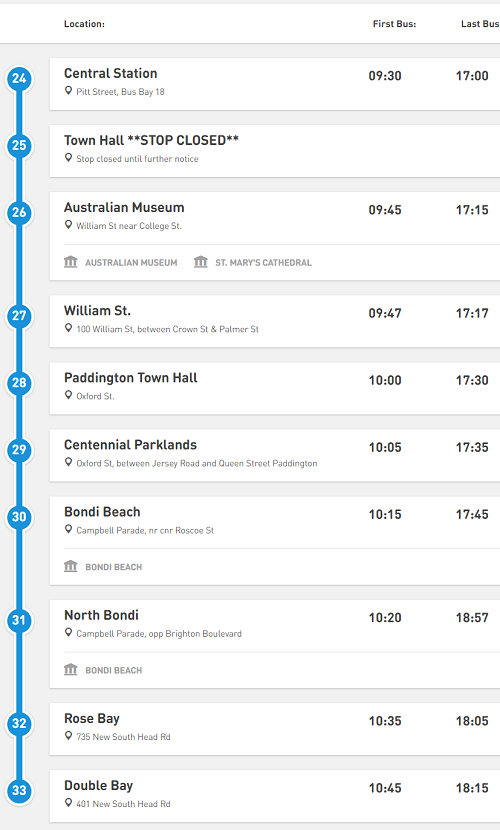Click the map pin beside Oxford St.

[68, 395]
